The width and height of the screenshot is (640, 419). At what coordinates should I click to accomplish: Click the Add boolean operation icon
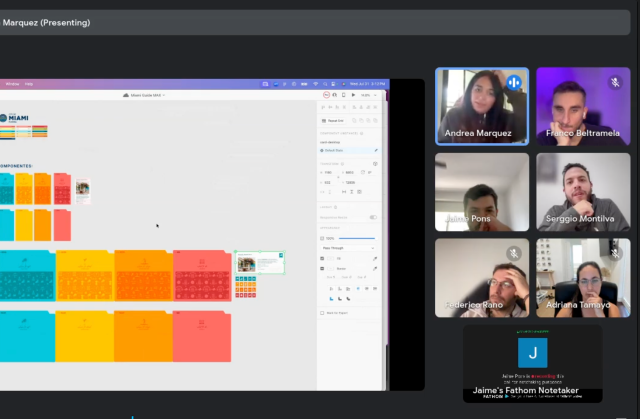click(354, 121)
